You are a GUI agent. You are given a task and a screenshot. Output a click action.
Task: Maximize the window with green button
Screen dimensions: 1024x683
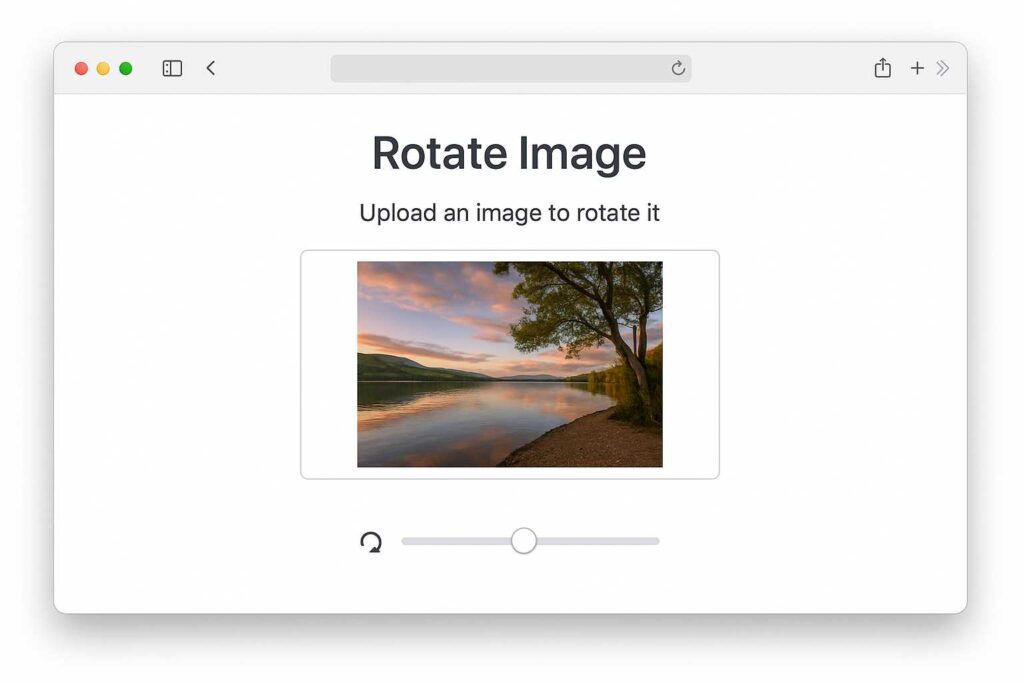[x=125, y=69]
